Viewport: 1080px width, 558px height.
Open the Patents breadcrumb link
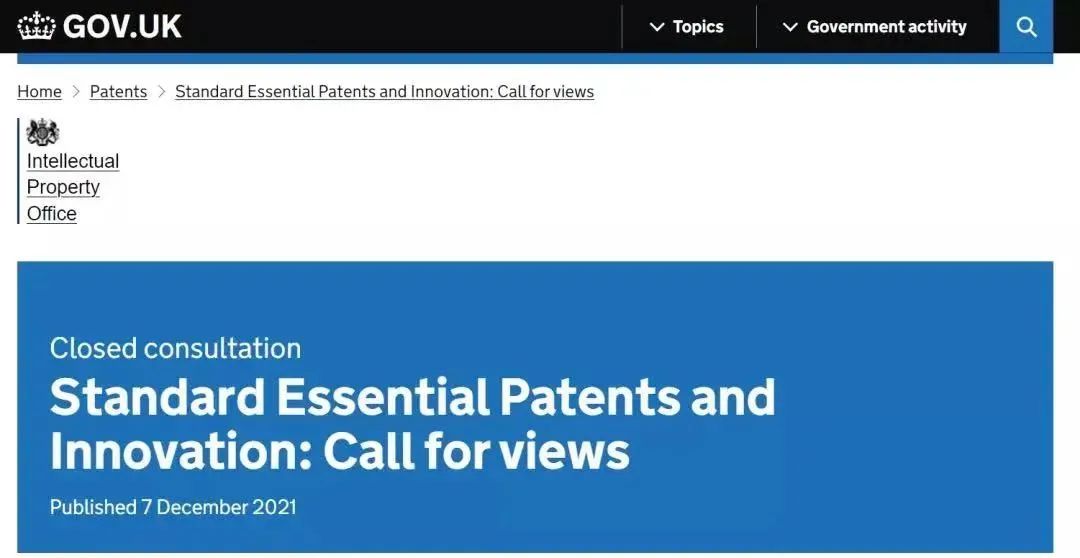click(x=118, y=92)
